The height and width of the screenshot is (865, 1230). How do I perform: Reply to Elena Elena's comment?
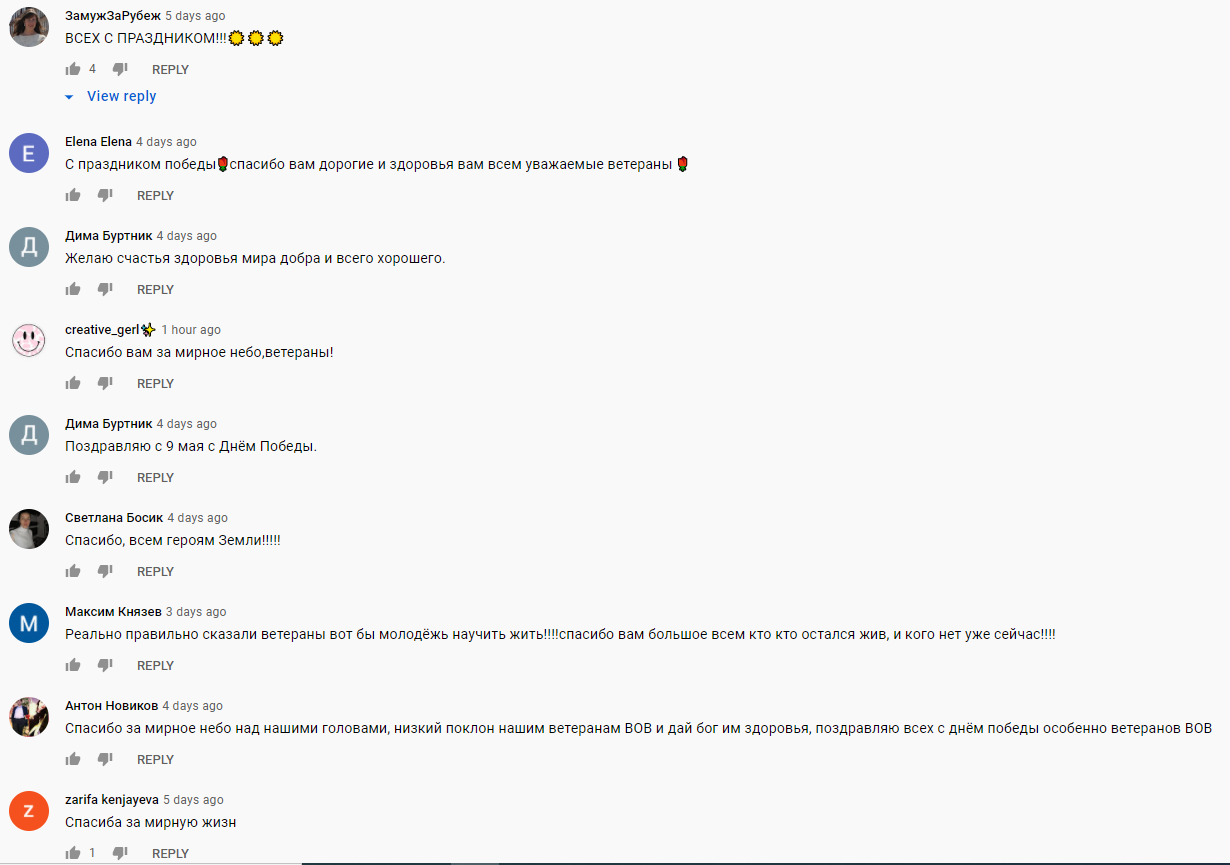155,196
